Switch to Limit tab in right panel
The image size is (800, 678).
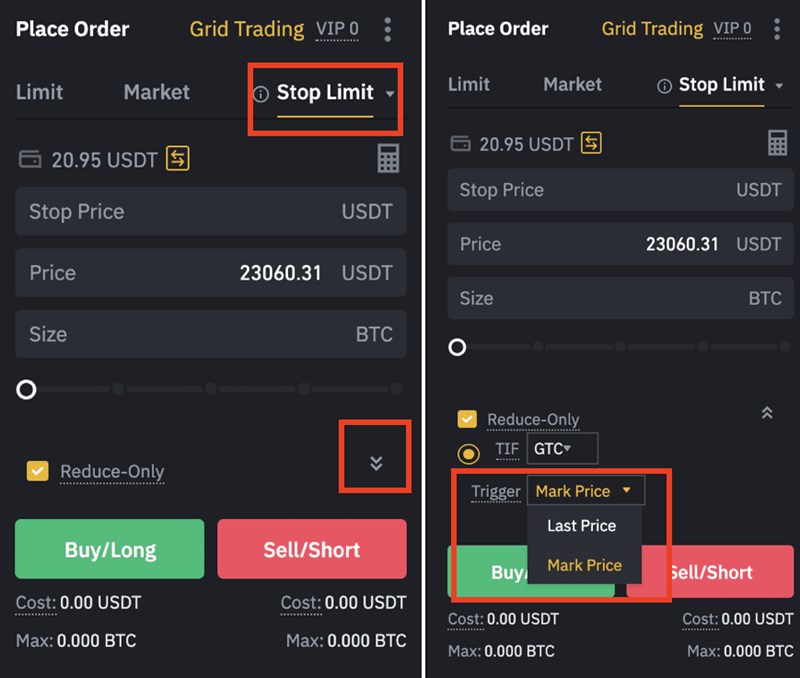click(x=469, y=85)
